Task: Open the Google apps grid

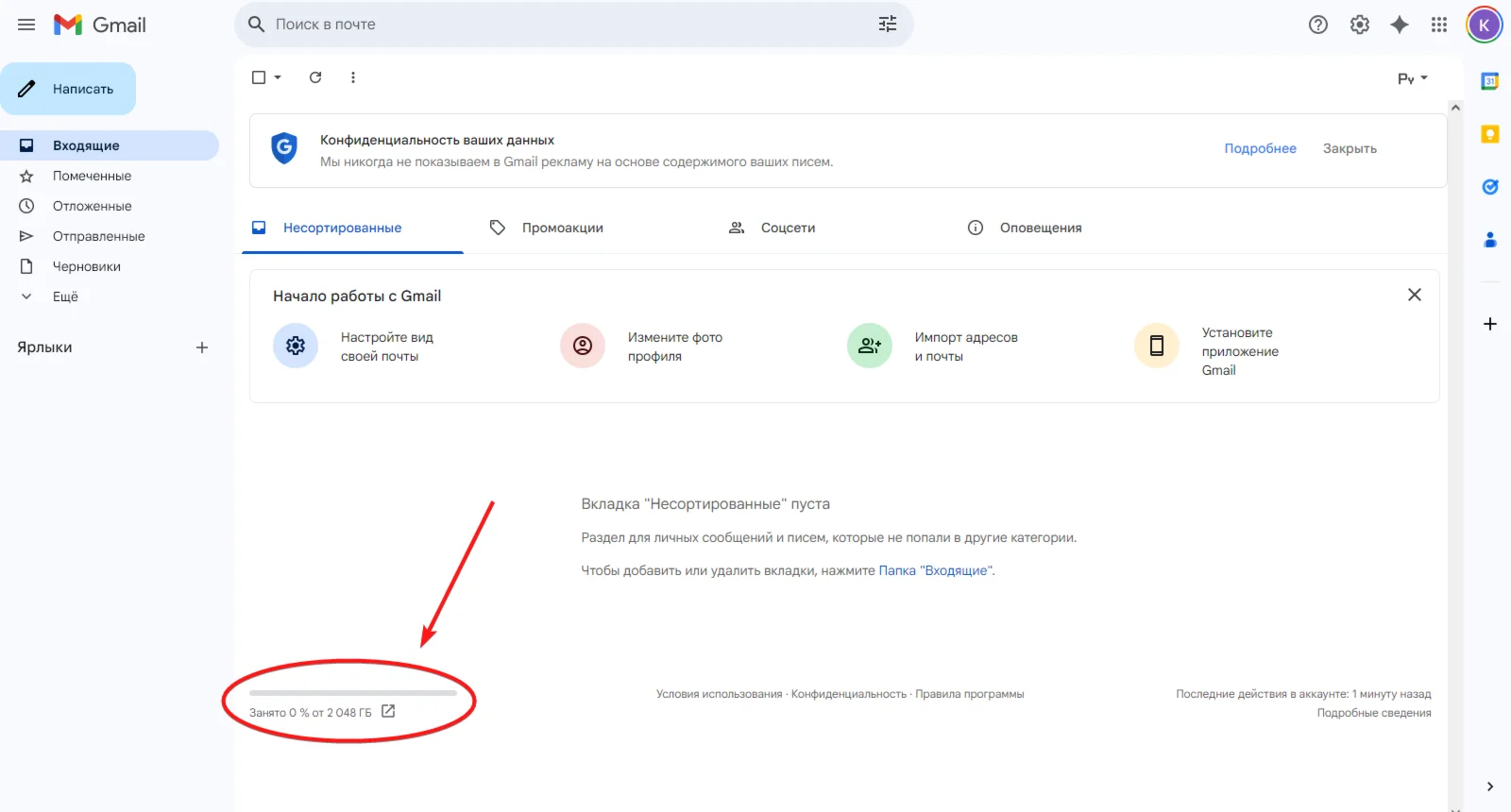Action: coord(1439,25)
